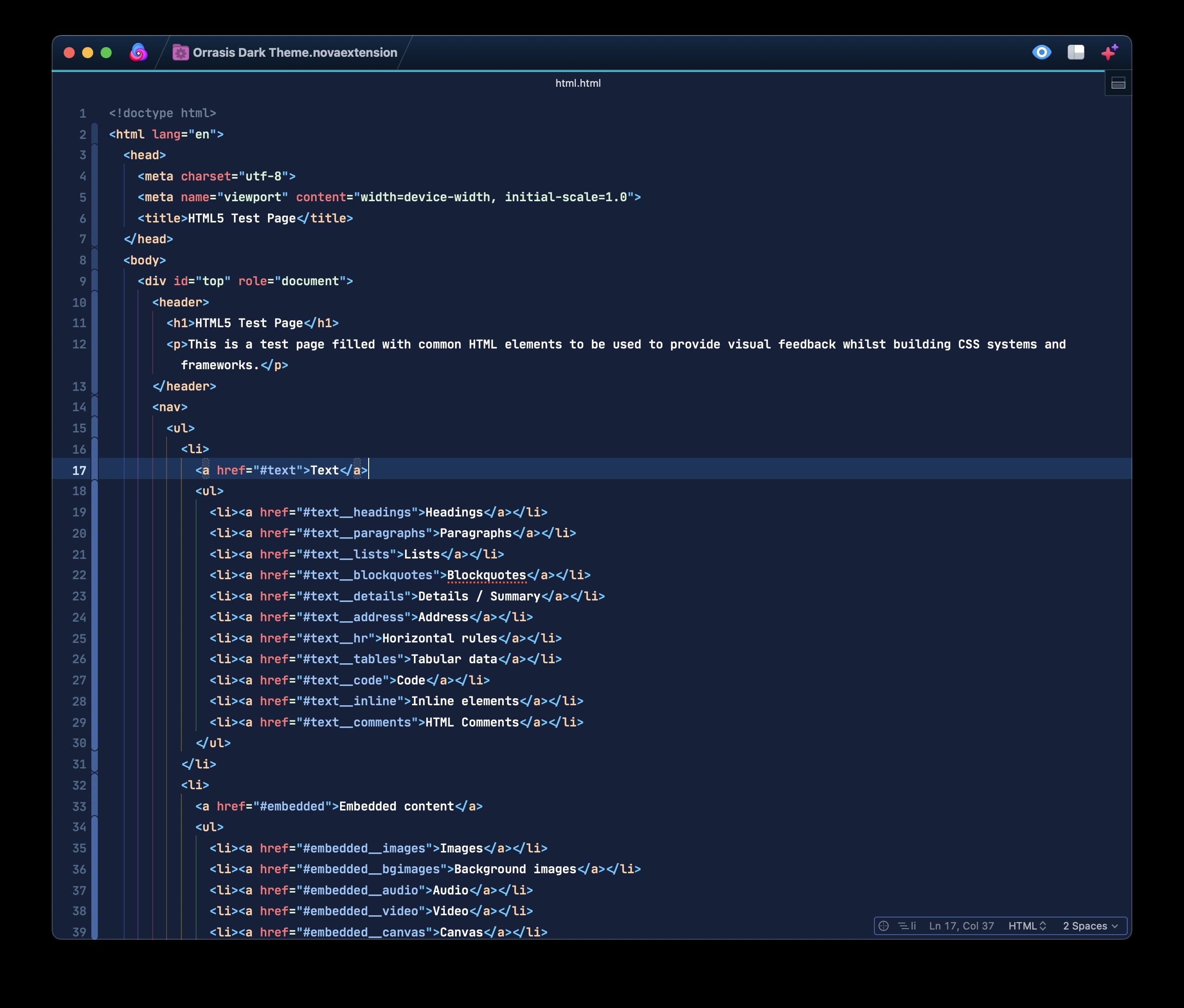Screen dimensions: 1184x1008
Task: Click the fold bar beside line 32
Action: (x=95, y=785)
